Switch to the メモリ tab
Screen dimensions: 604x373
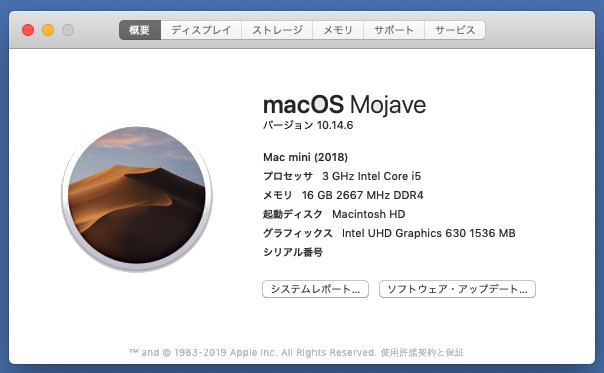[x=338, y=30]
